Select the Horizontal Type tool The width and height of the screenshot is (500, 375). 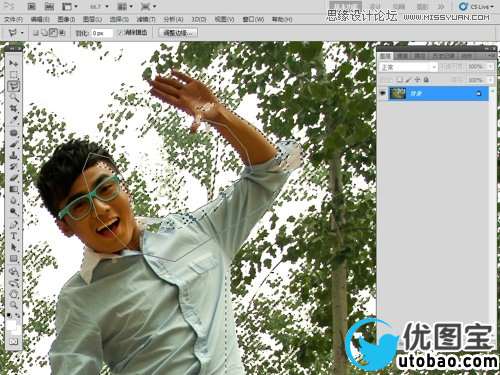pos(13,236)
